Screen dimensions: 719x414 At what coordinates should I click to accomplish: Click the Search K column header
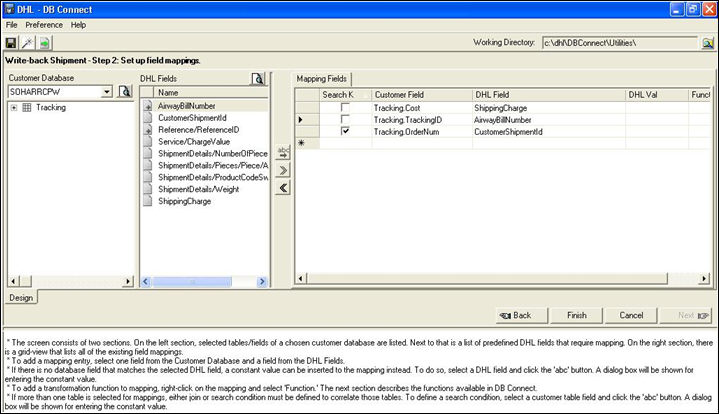345,95
